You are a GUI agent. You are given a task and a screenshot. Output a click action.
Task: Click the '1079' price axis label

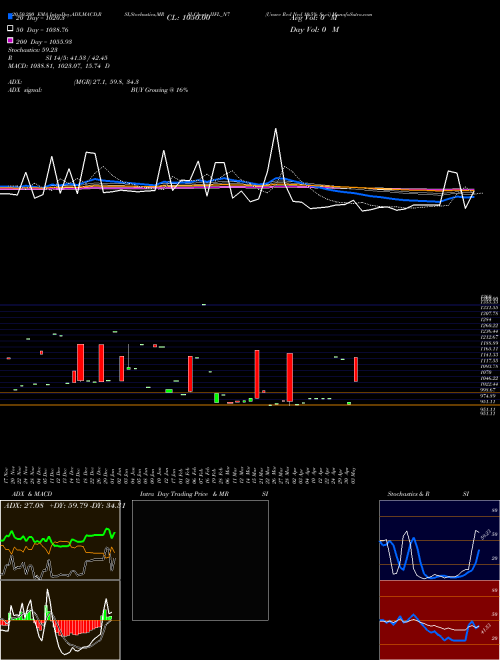click(x=485, y=373)
